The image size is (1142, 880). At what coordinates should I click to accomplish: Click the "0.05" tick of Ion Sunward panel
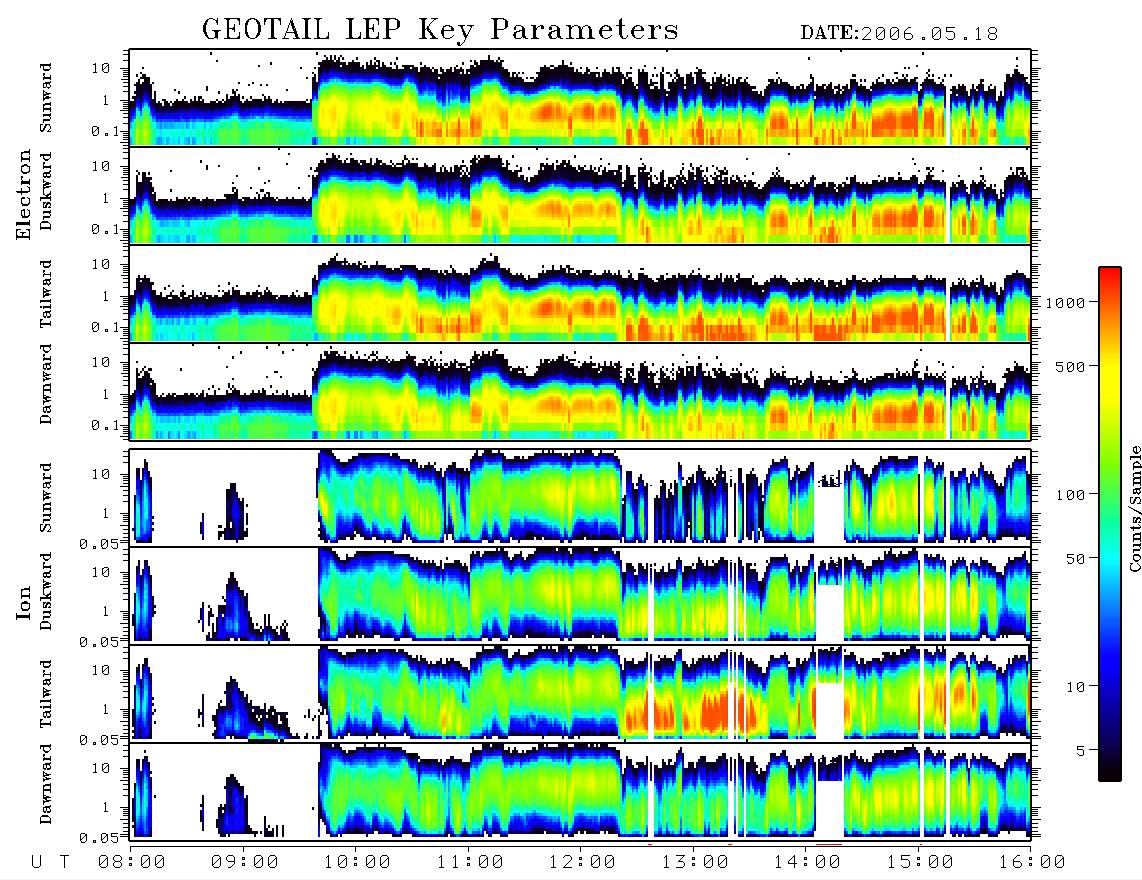click(98, 543)
